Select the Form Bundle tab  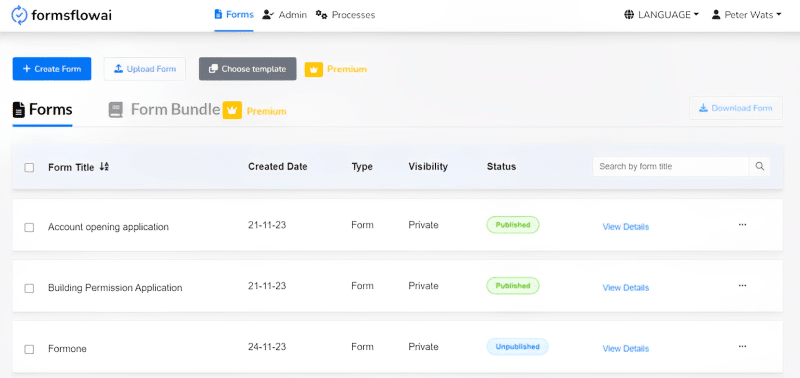[x=164, y=110]
